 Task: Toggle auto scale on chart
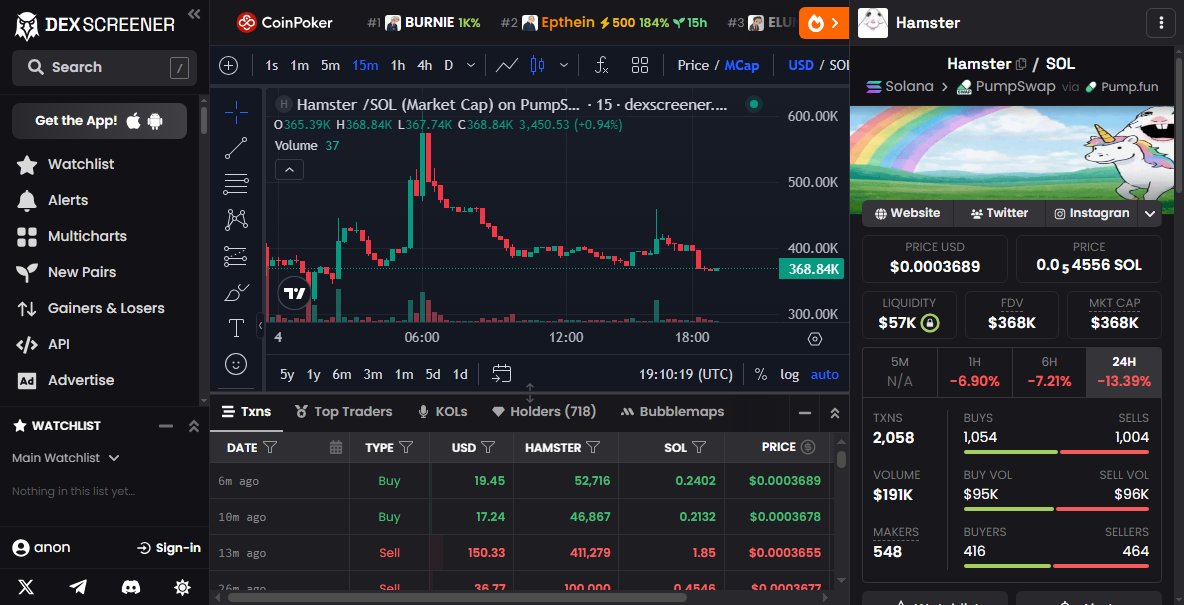point(825,374)
